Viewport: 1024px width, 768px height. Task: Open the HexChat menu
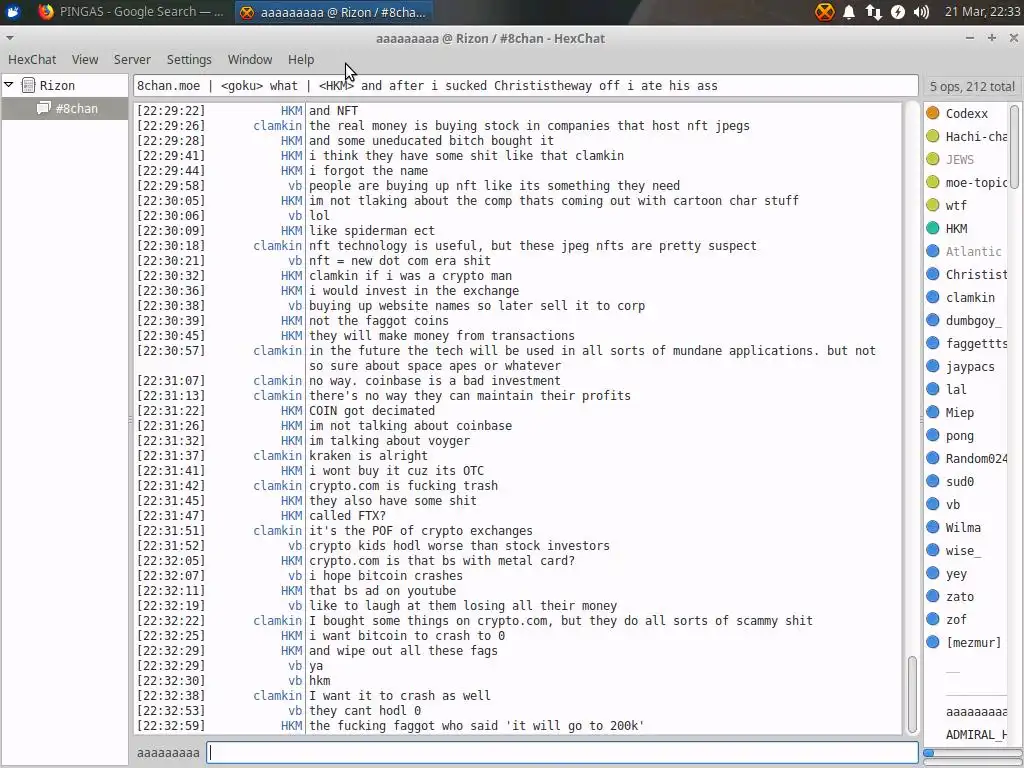(32, 59)
